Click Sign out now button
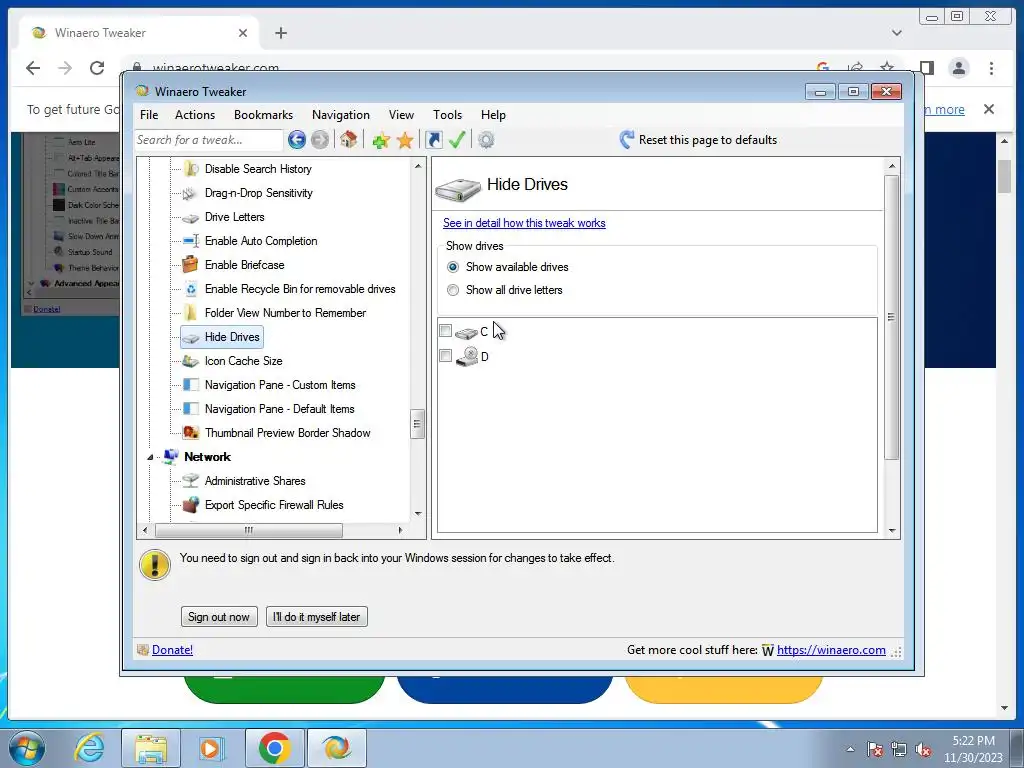1024x768 pixels. tap(219, 616)
